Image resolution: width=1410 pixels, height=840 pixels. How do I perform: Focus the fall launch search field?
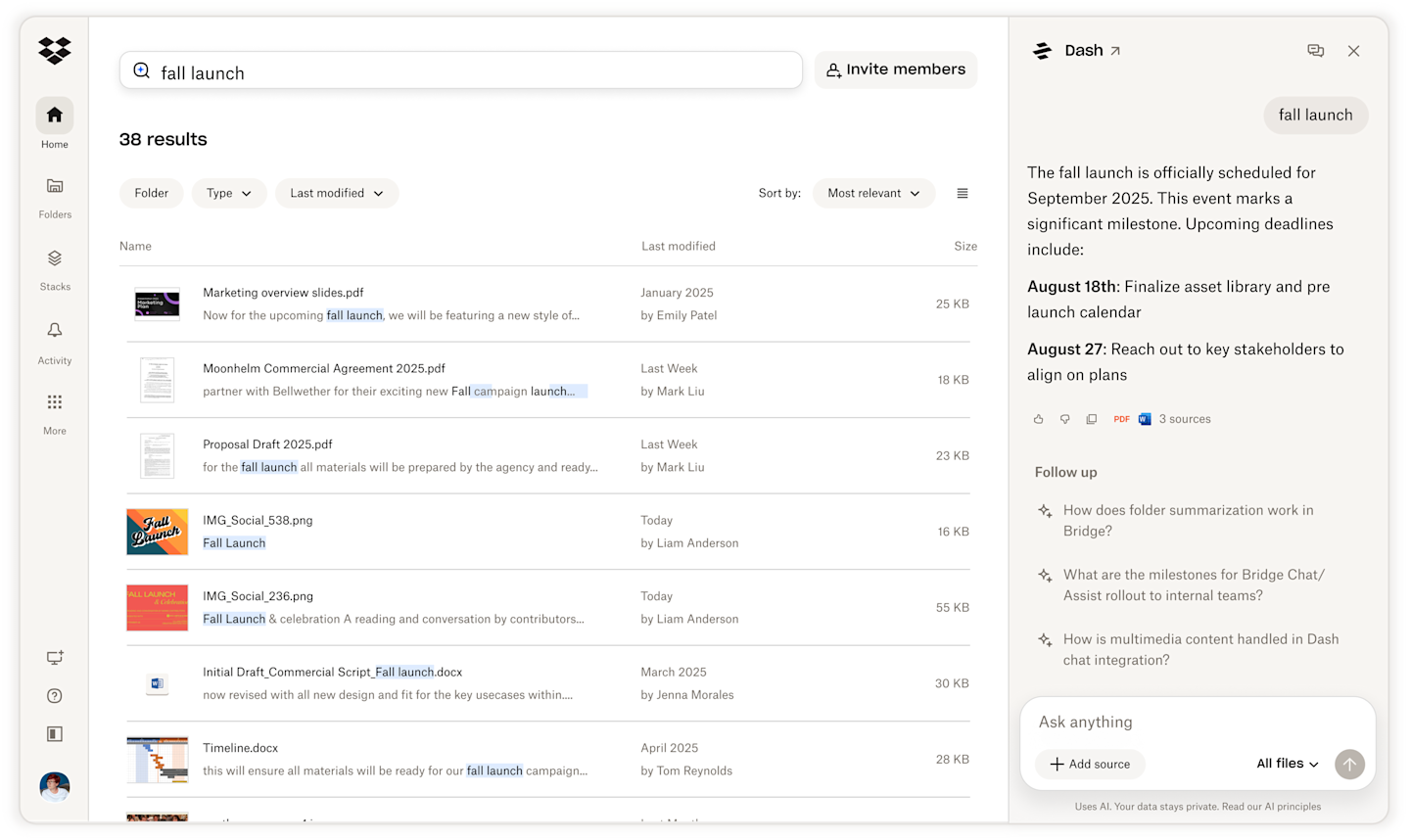click(460, 70)
